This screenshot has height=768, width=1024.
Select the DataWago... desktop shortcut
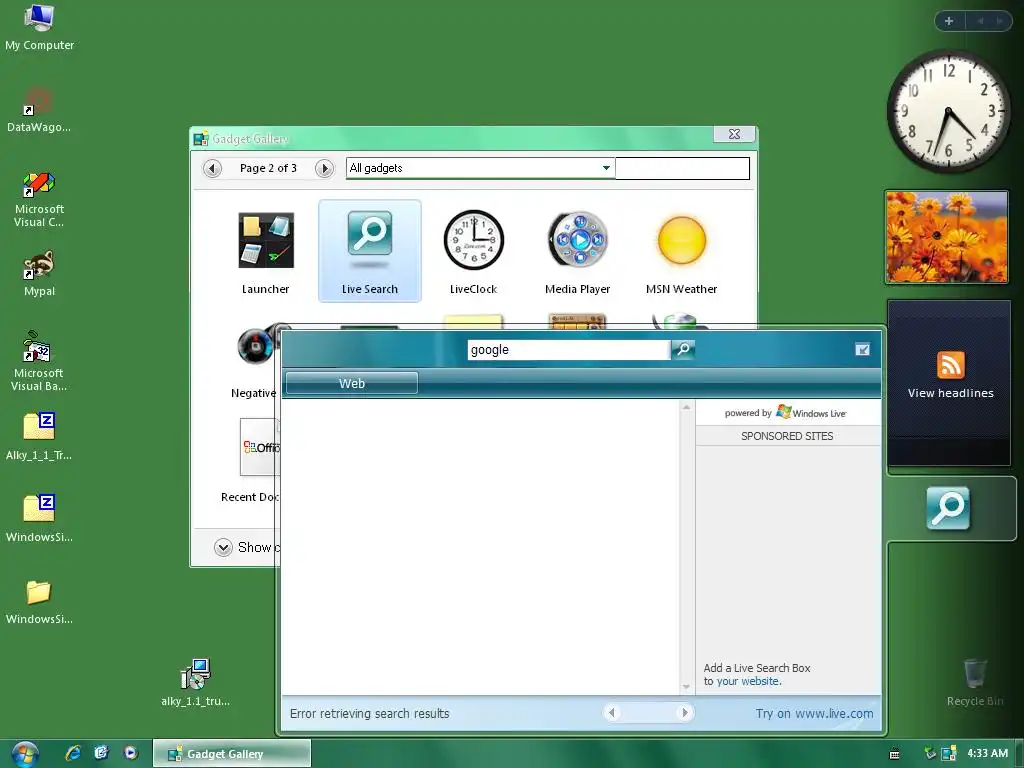point(39,110)
